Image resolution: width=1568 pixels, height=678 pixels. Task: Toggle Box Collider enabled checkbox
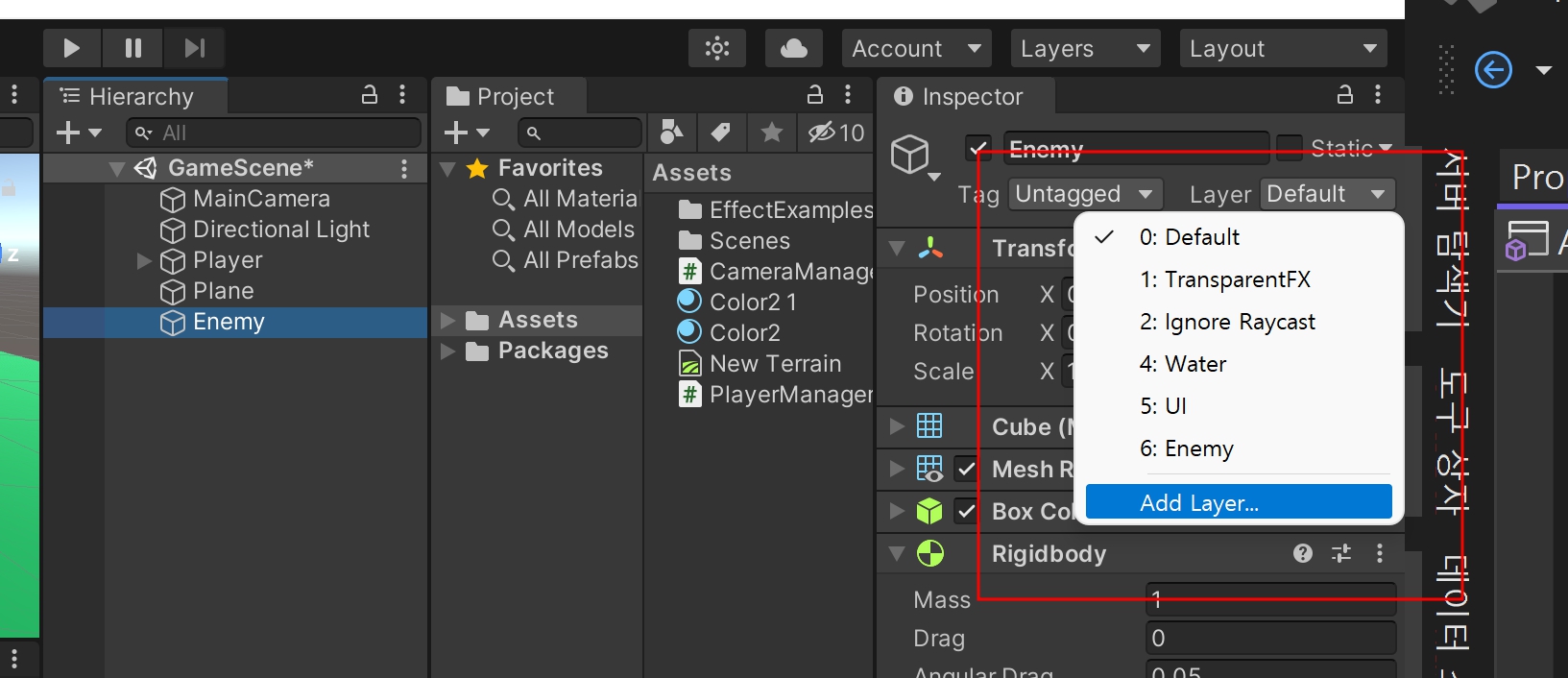coord(967,512)
